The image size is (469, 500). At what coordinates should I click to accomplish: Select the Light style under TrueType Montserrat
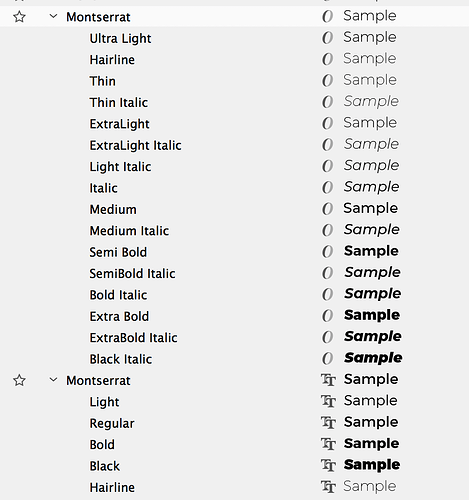104,402
